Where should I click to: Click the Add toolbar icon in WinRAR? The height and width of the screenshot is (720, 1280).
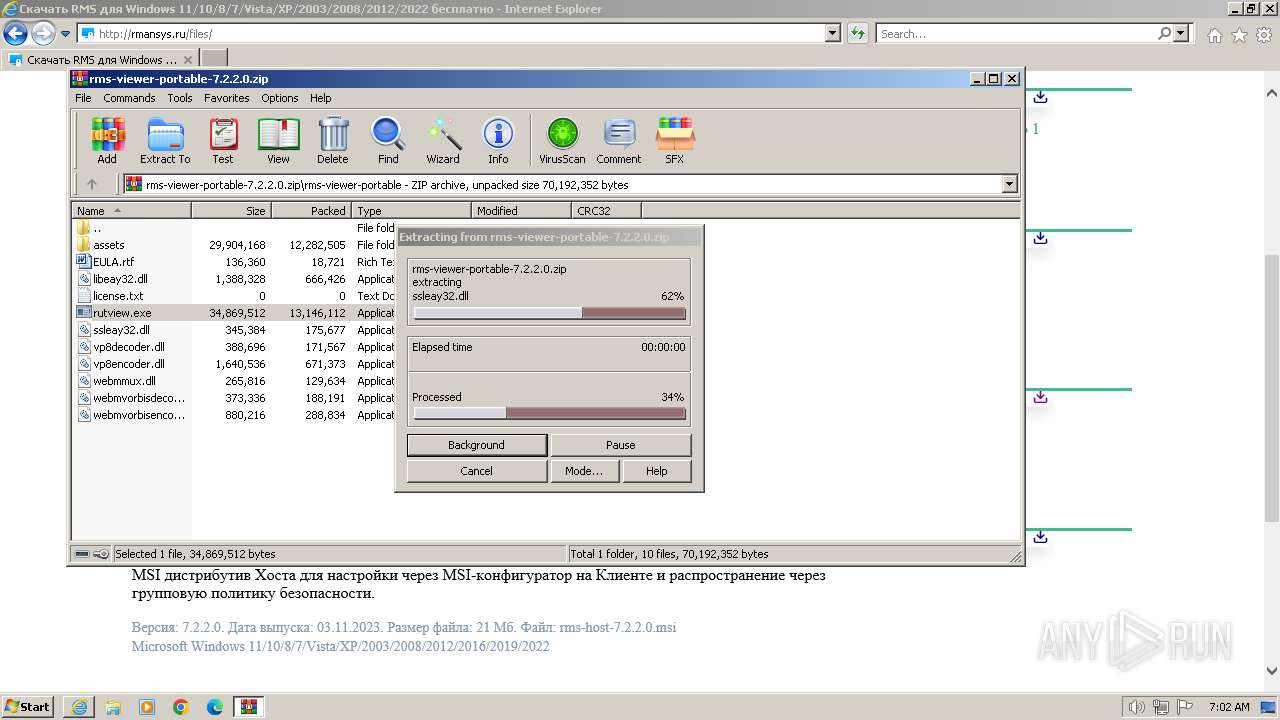tap(107, 140)
